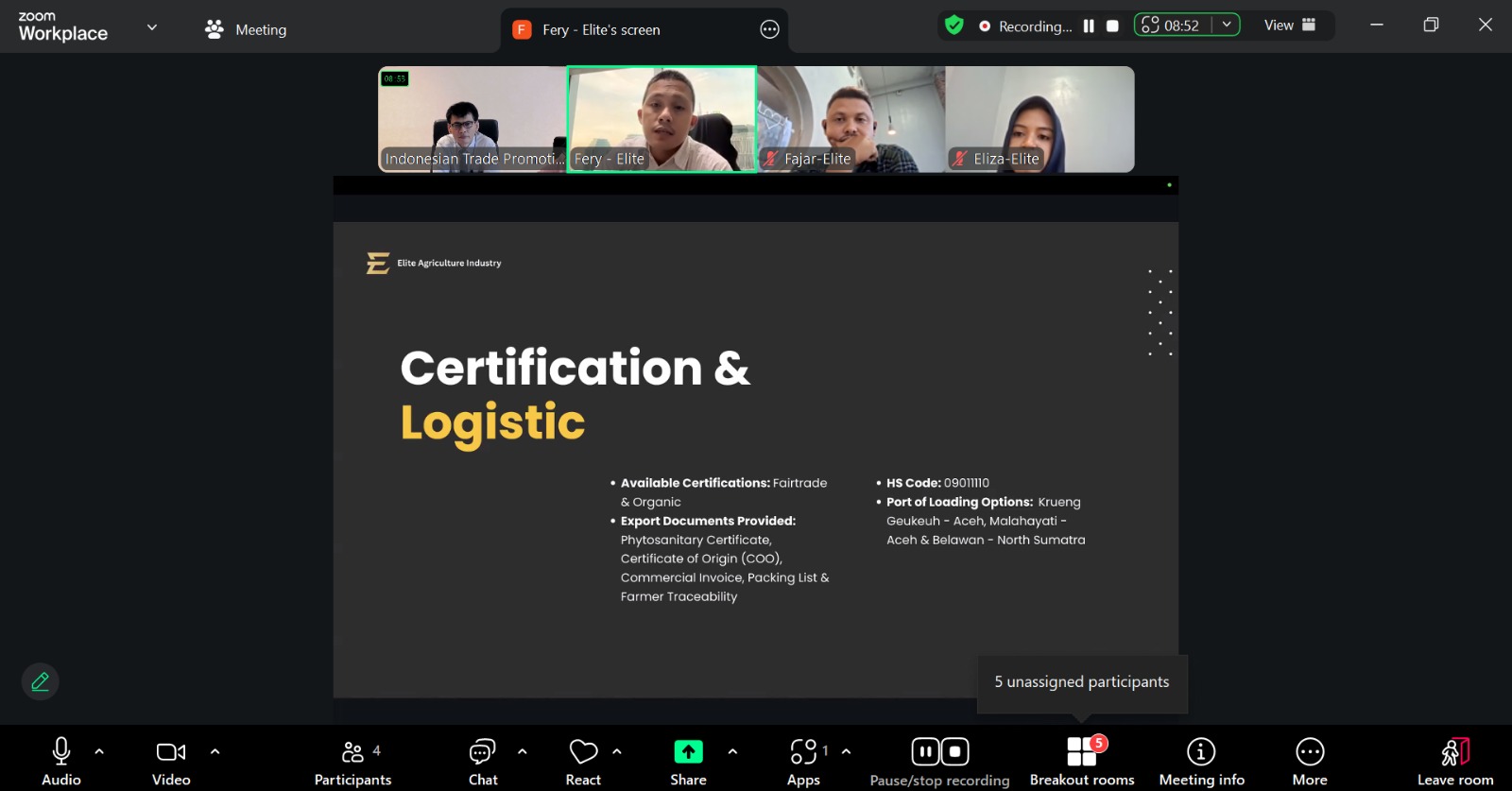Open the Chat panel
The image size is (1512, 791).
pyautogui.click(x=482, y=761)
